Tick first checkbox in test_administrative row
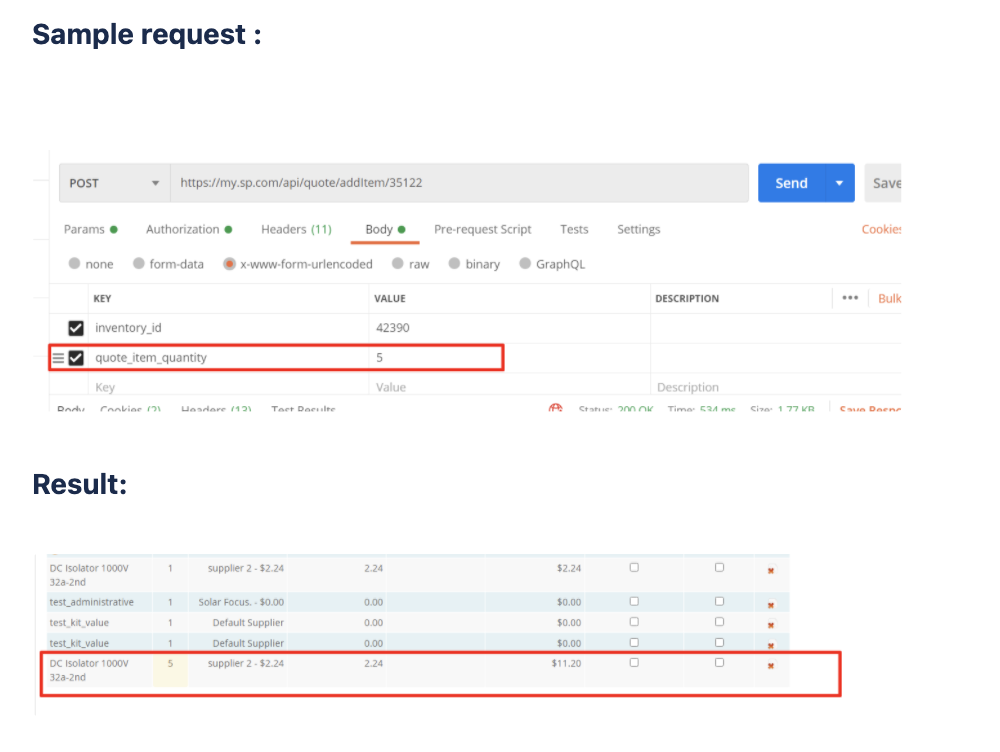 pos(633,602)
